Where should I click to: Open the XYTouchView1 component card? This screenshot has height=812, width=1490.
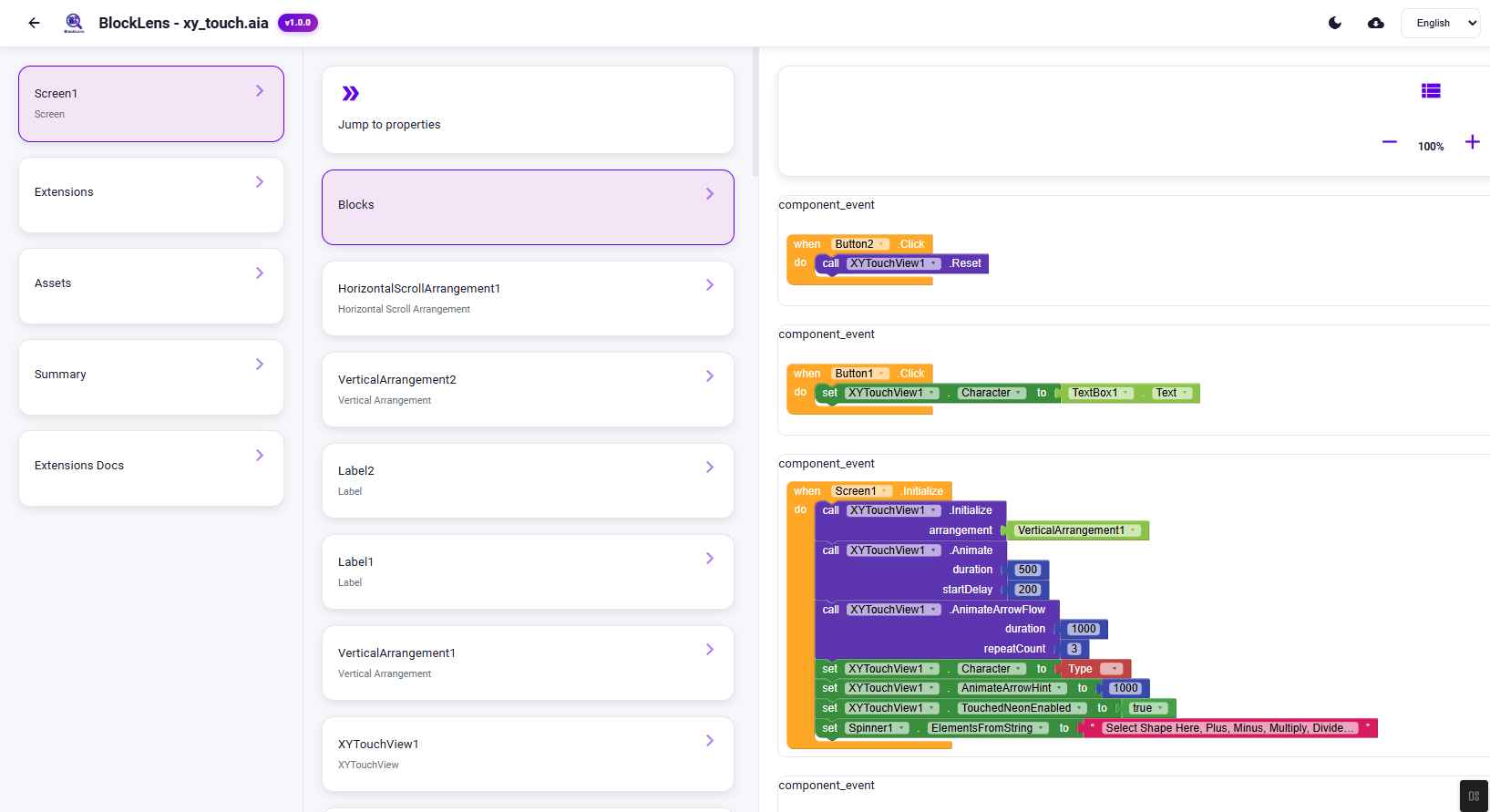pos(528,754)
